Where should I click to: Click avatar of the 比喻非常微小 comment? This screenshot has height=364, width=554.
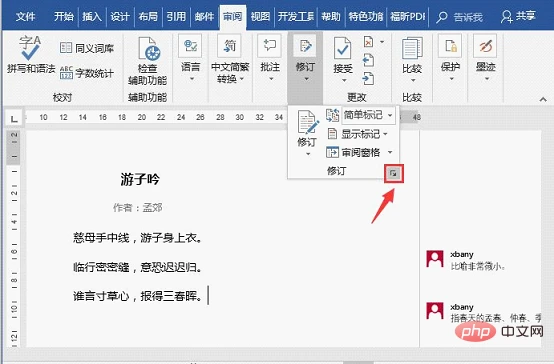[435, 259]
